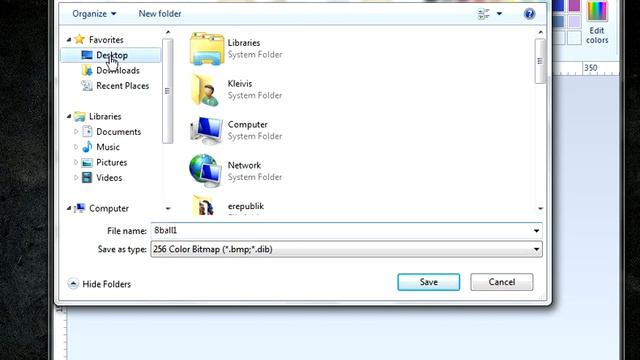The height and width of the screenshot is (360, 640).
Task: Click the file list scrollbar thumb
Action: coord(540,61)
